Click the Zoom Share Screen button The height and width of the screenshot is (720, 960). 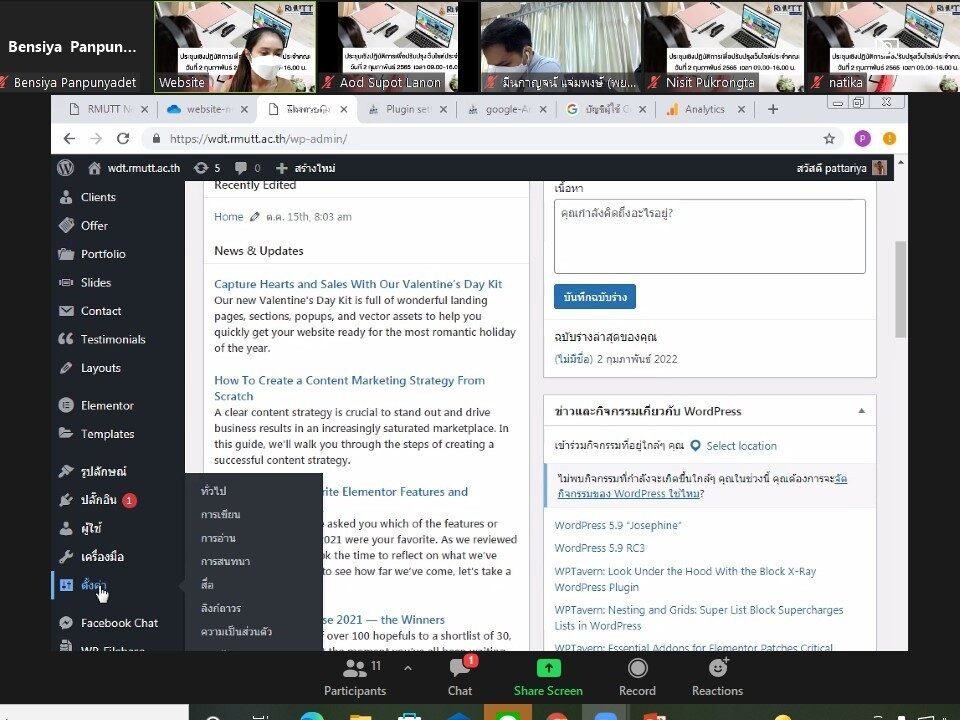[x=548, y=678]
